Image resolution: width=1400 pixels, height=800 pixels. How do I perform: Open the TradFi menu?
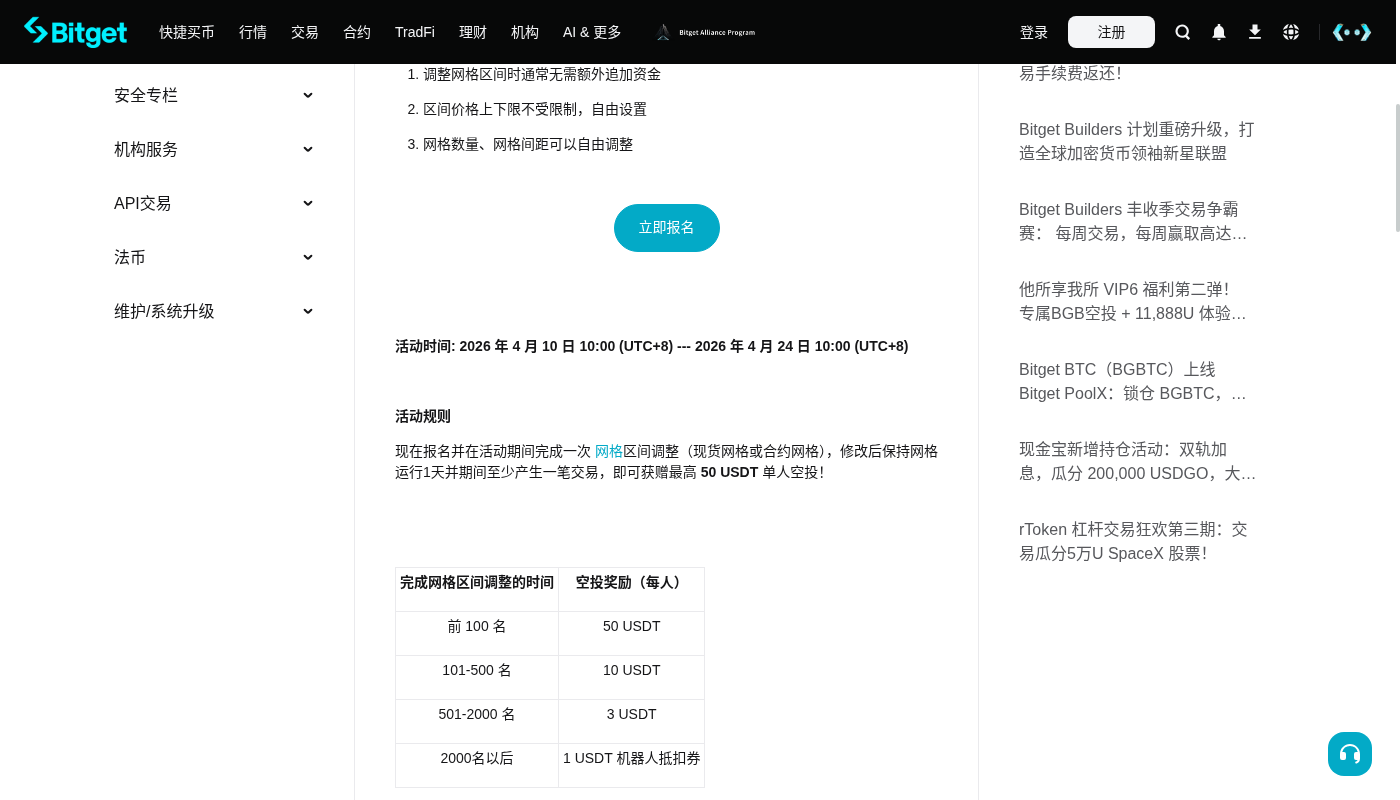click(415, 32)
